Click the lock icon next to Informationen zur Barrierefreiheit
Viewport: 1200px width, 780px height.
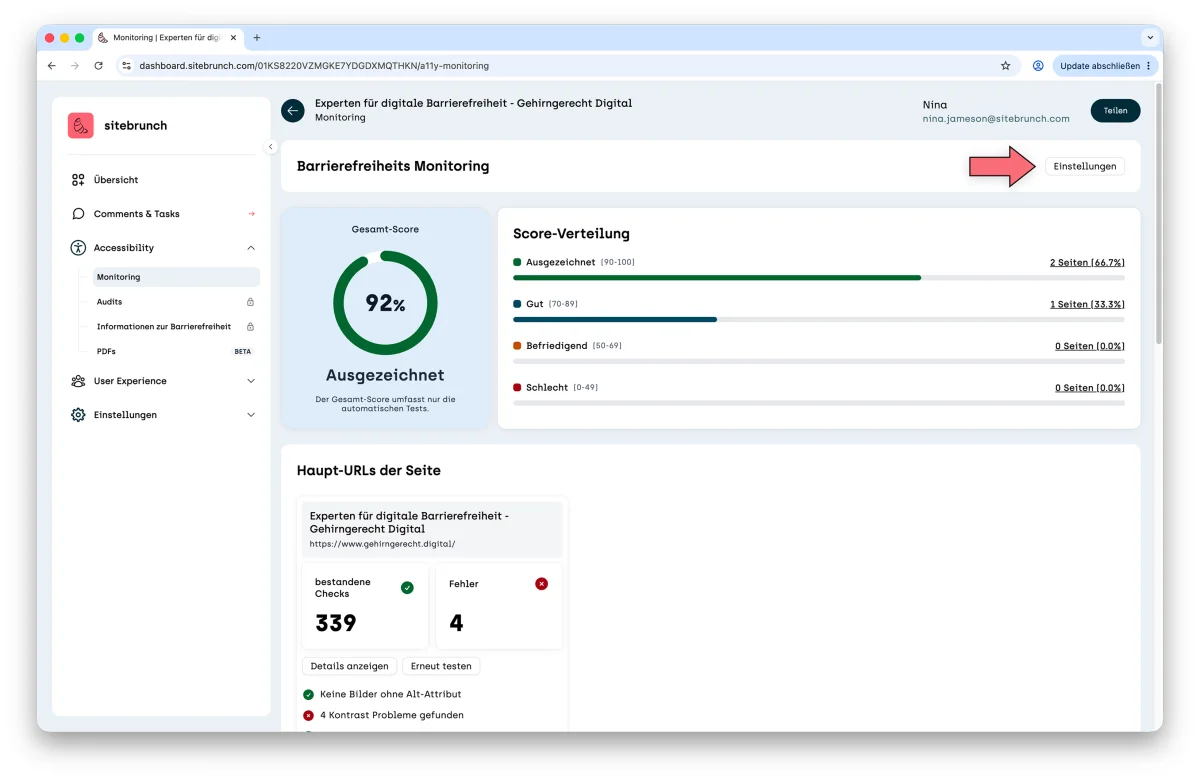tap(250, 327)
